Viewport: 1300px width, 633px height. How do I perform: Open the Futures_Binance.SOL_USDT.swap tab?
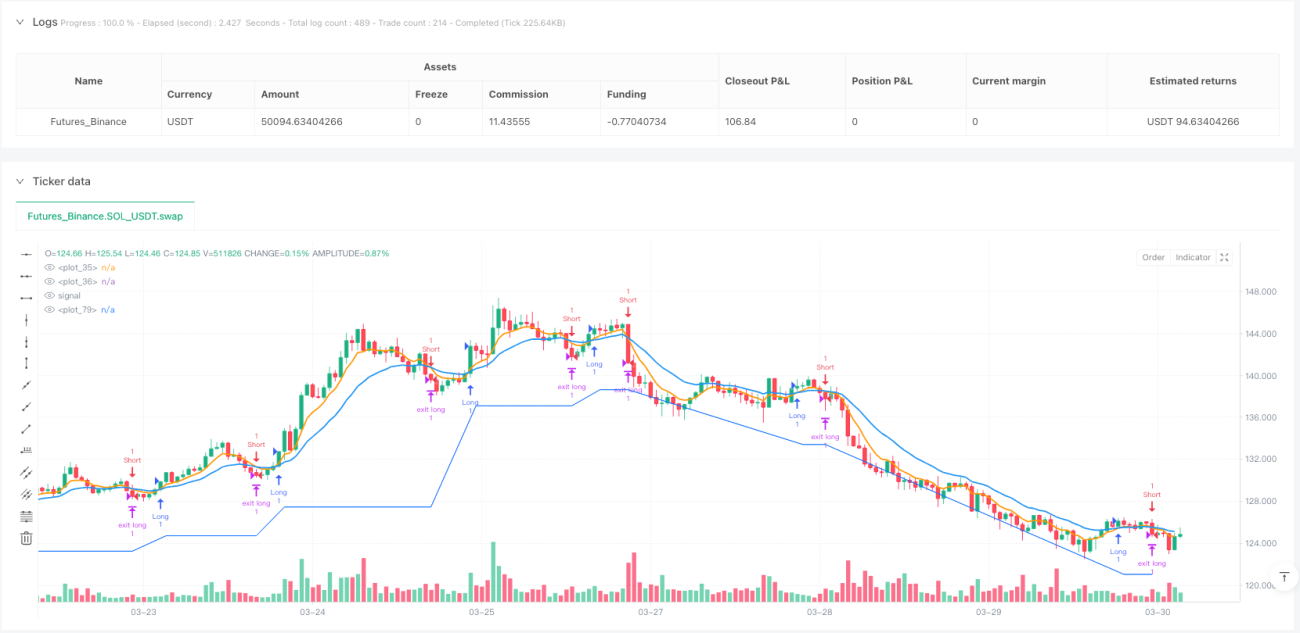(105, 216)
